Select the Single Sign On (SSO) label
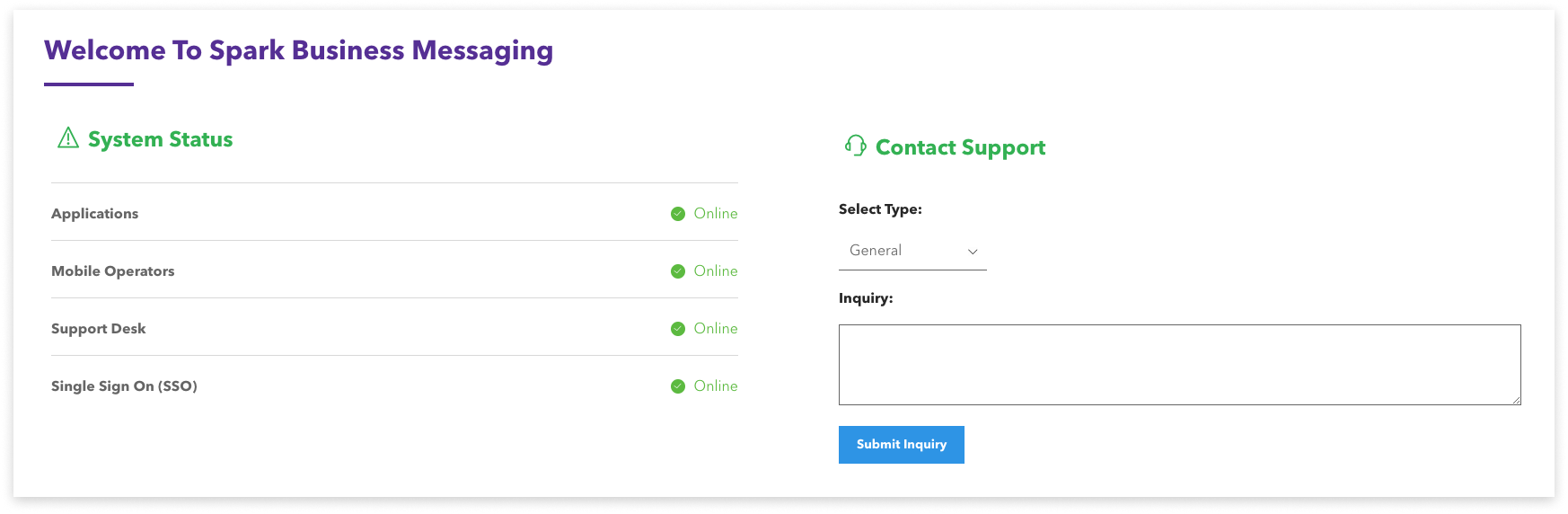Screen dimensions: 1568x514 coord(124,386)
